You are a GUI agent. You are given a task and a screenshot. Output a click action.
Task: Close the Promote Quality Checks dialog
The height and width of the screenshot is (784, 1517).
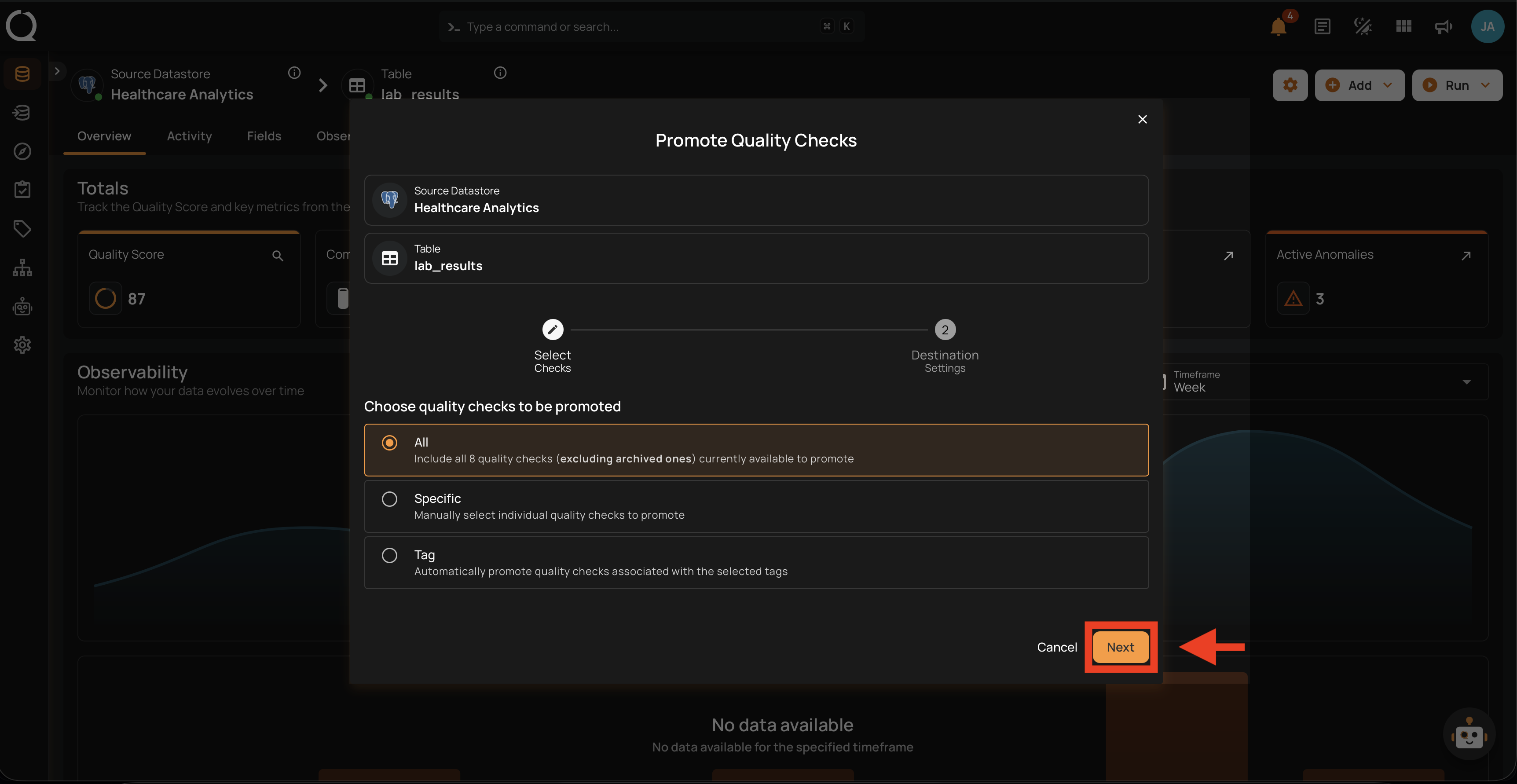click(1143, 120)
